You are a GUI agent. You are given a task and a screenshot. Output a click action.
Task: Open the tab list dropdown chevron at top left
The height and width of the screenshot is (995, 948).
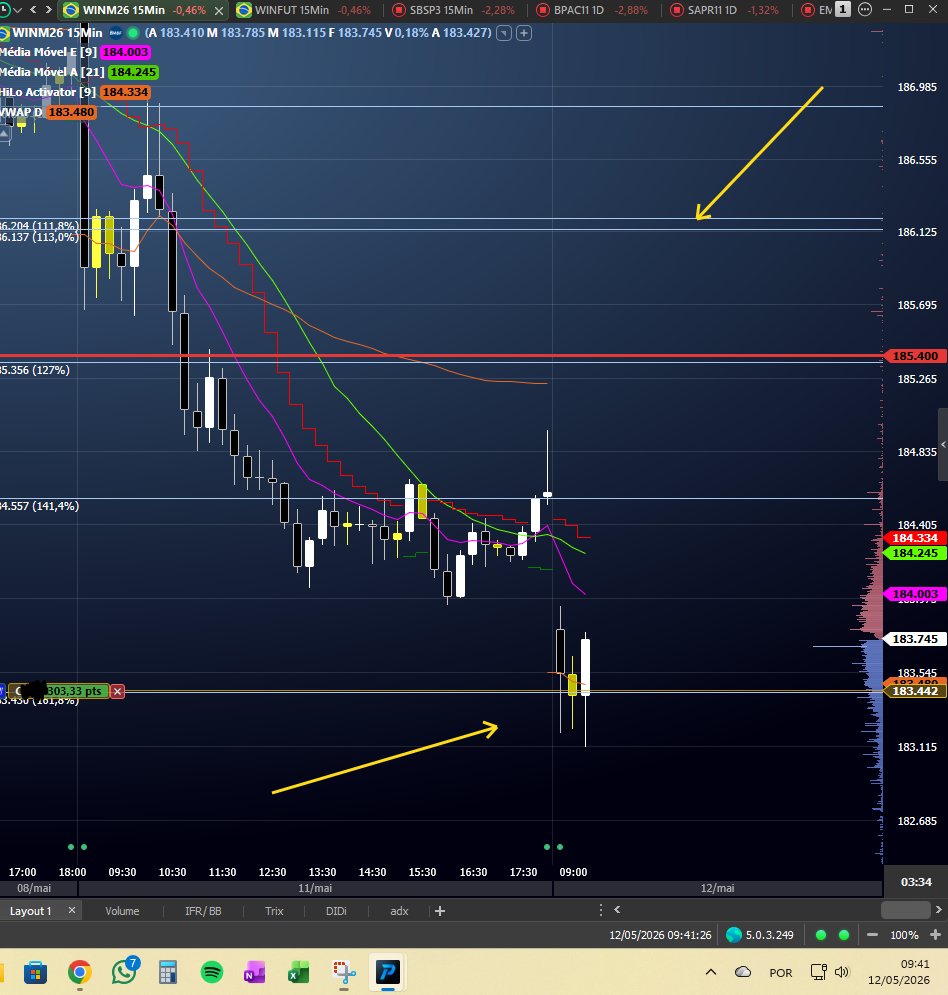17,10
